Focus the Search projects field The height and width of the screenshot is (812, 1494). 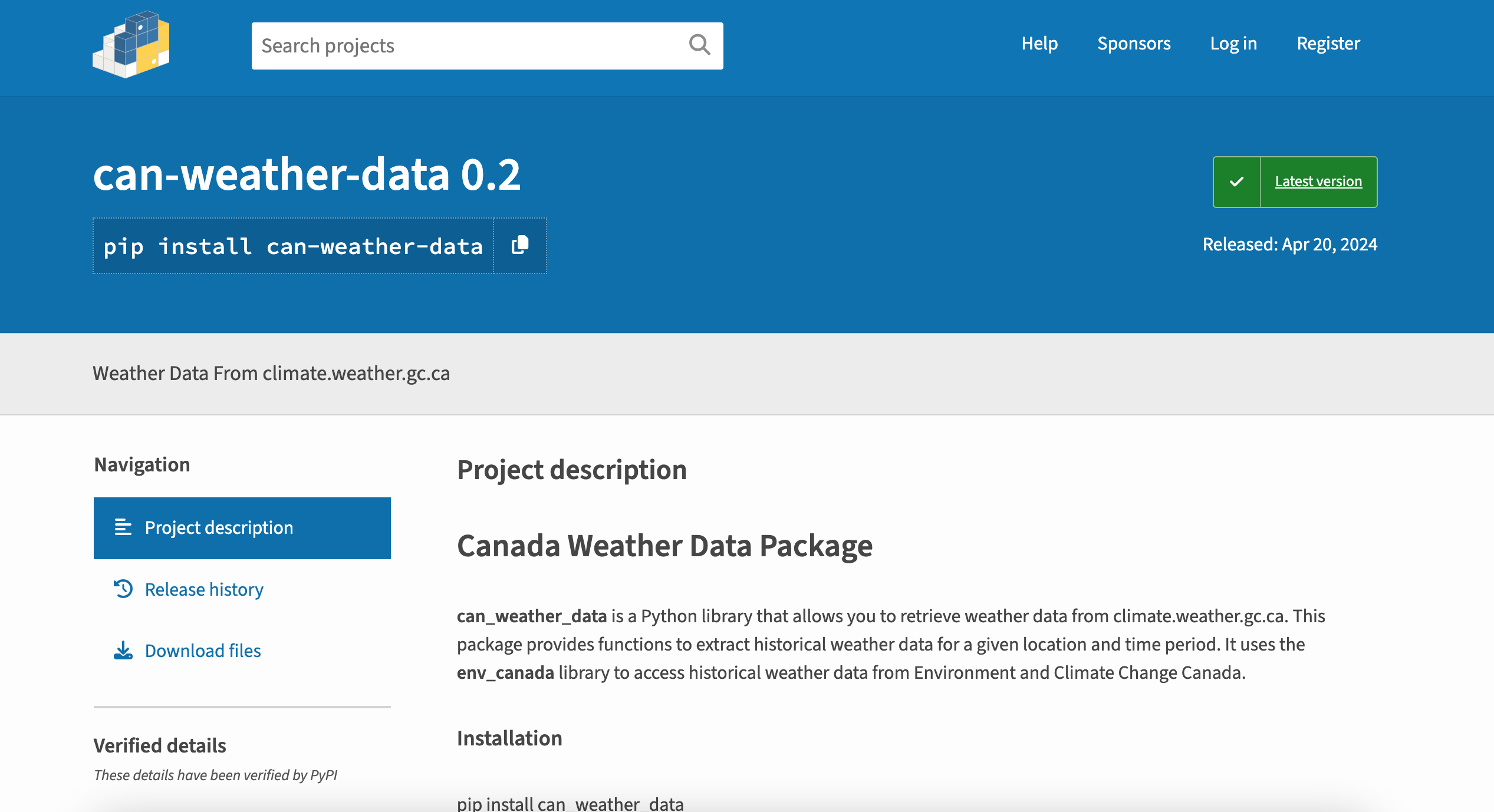coord(487,45)
